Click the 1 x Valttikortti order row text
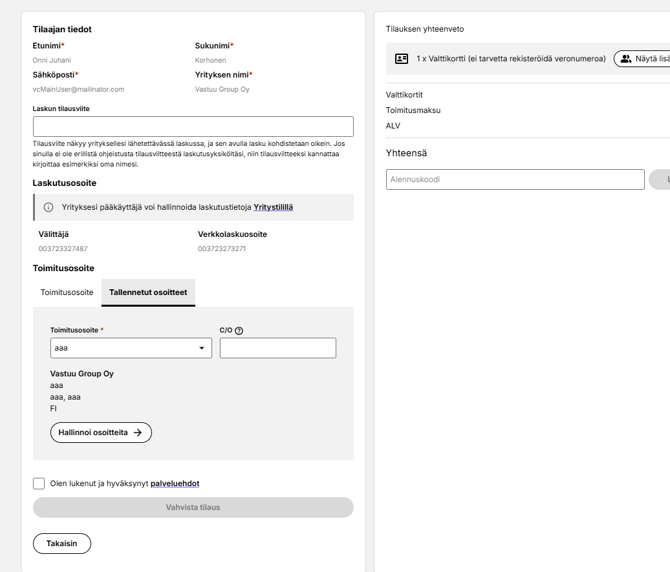Image resolution: width=670 pixels, height=572 pixels. click(511, 59)
